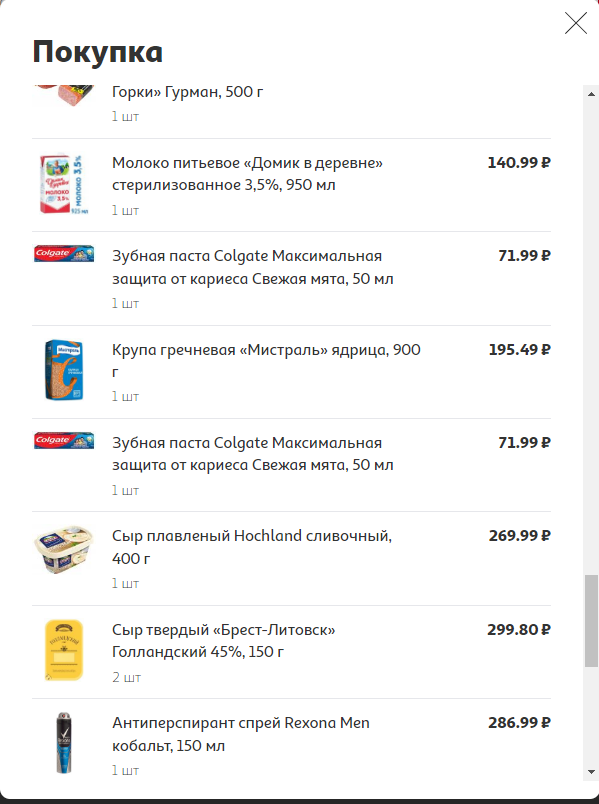Click the Rexona Men spray can image
The width and height of the screenshot is (599, 804).
pyautogui.click(x=64, y=742)
